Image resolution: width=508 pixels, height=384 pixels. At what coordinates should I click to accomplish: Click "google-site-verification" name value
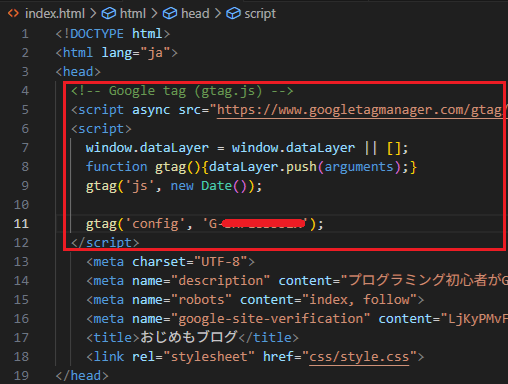click(270, 319)
